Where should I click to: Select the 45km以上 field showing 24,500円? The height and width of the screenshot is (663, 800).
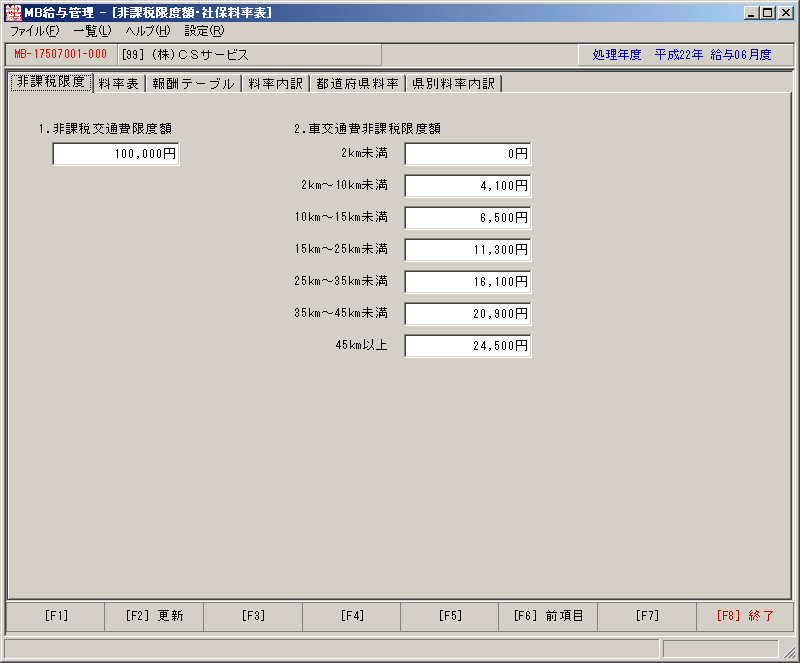point(468,346)
